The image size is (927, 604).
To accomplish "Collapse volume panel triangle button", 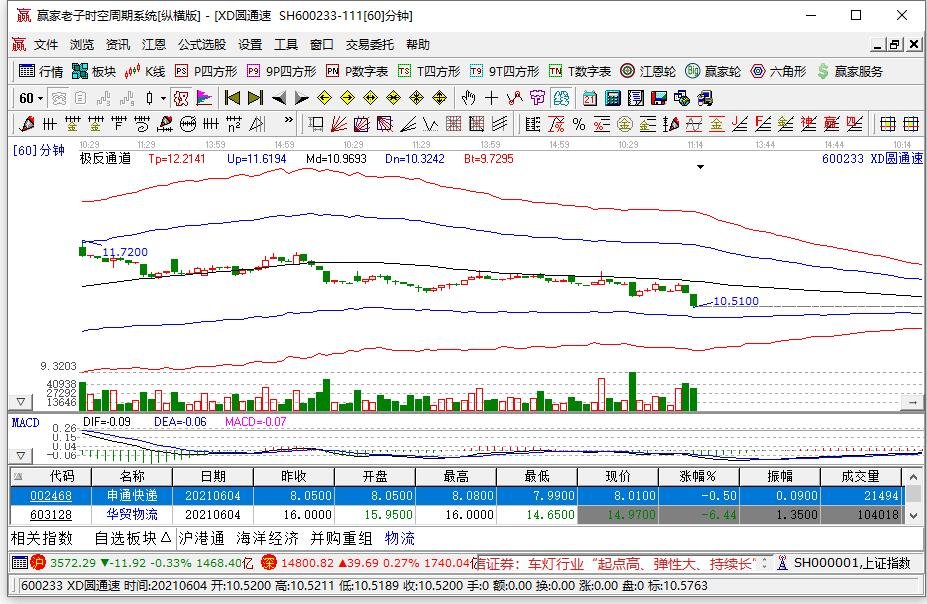I will click(x=21, y=402).
